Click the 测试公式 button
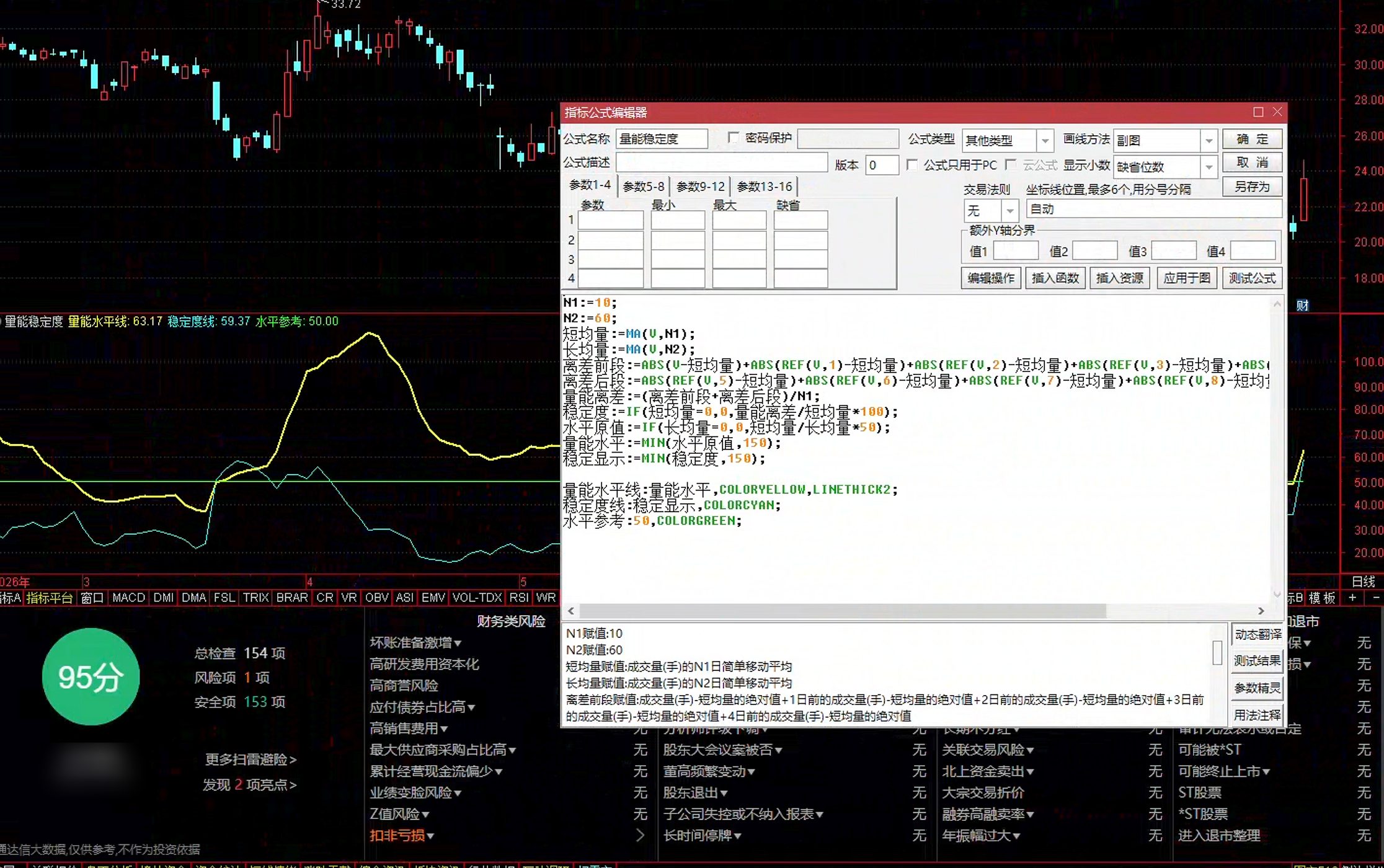The image size is (1384, 868). pyautogui.click(x=1253, y=278)
